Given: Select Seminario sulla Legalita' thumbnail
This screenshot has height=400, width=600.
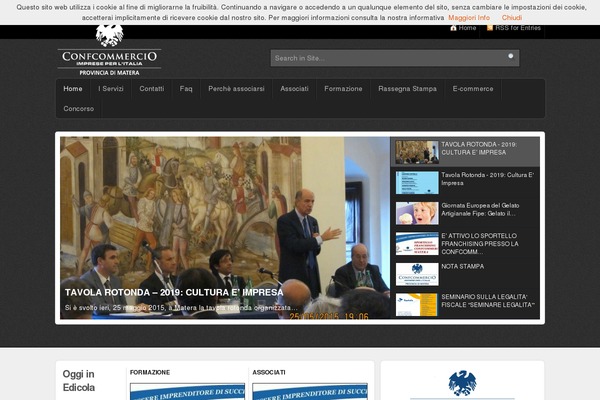Looking at the screenshot, I should (416, 305).
